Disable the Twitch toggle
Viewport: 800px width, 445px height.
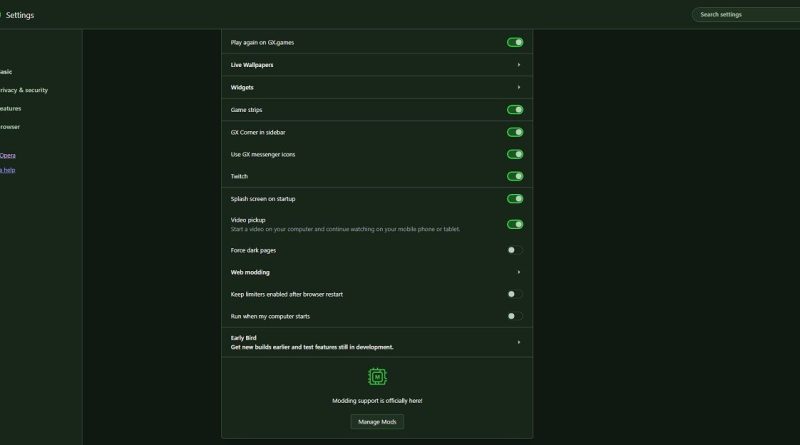(x=515, y=176)
